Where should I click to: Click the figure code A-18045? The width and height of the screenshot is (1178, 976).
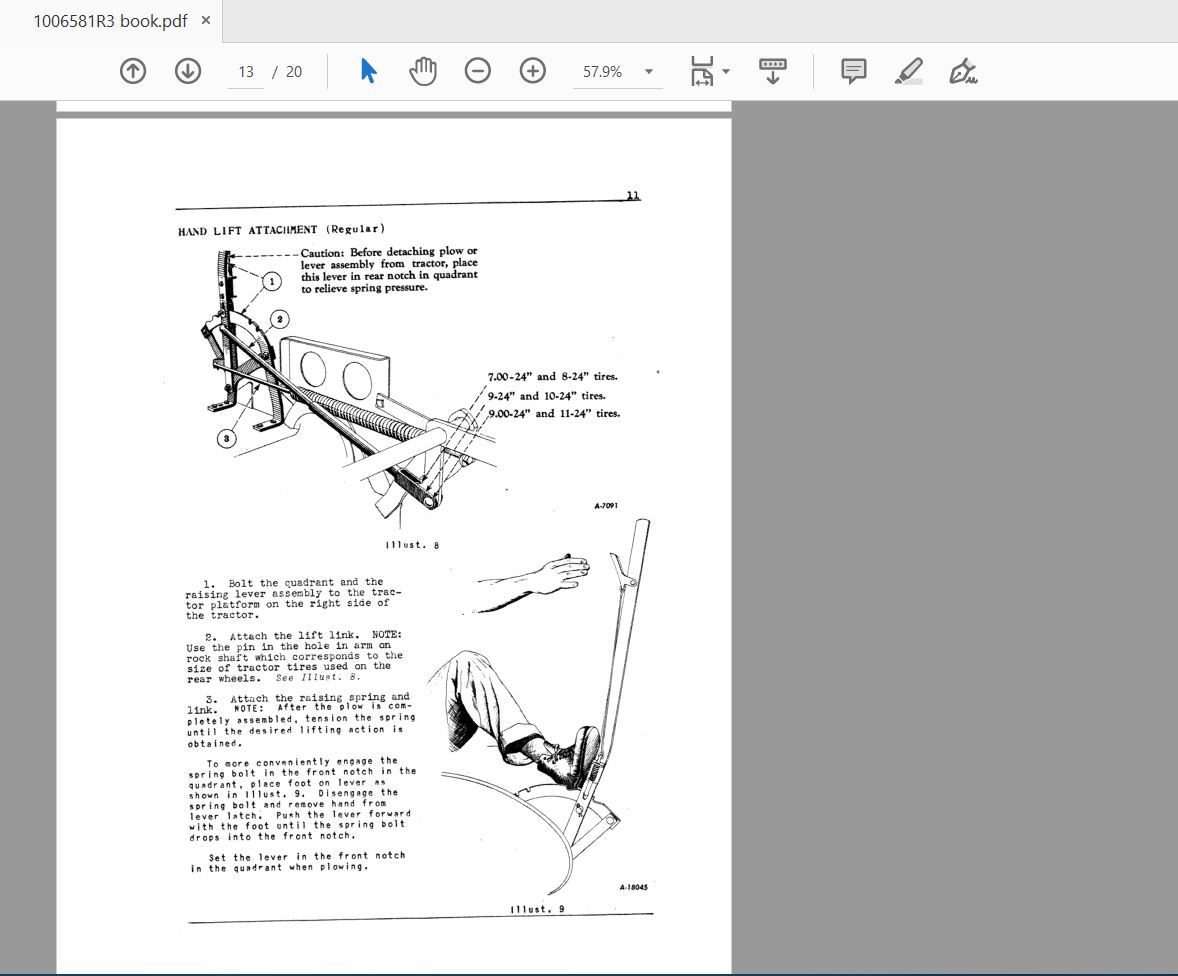click(x=633, y=887)
